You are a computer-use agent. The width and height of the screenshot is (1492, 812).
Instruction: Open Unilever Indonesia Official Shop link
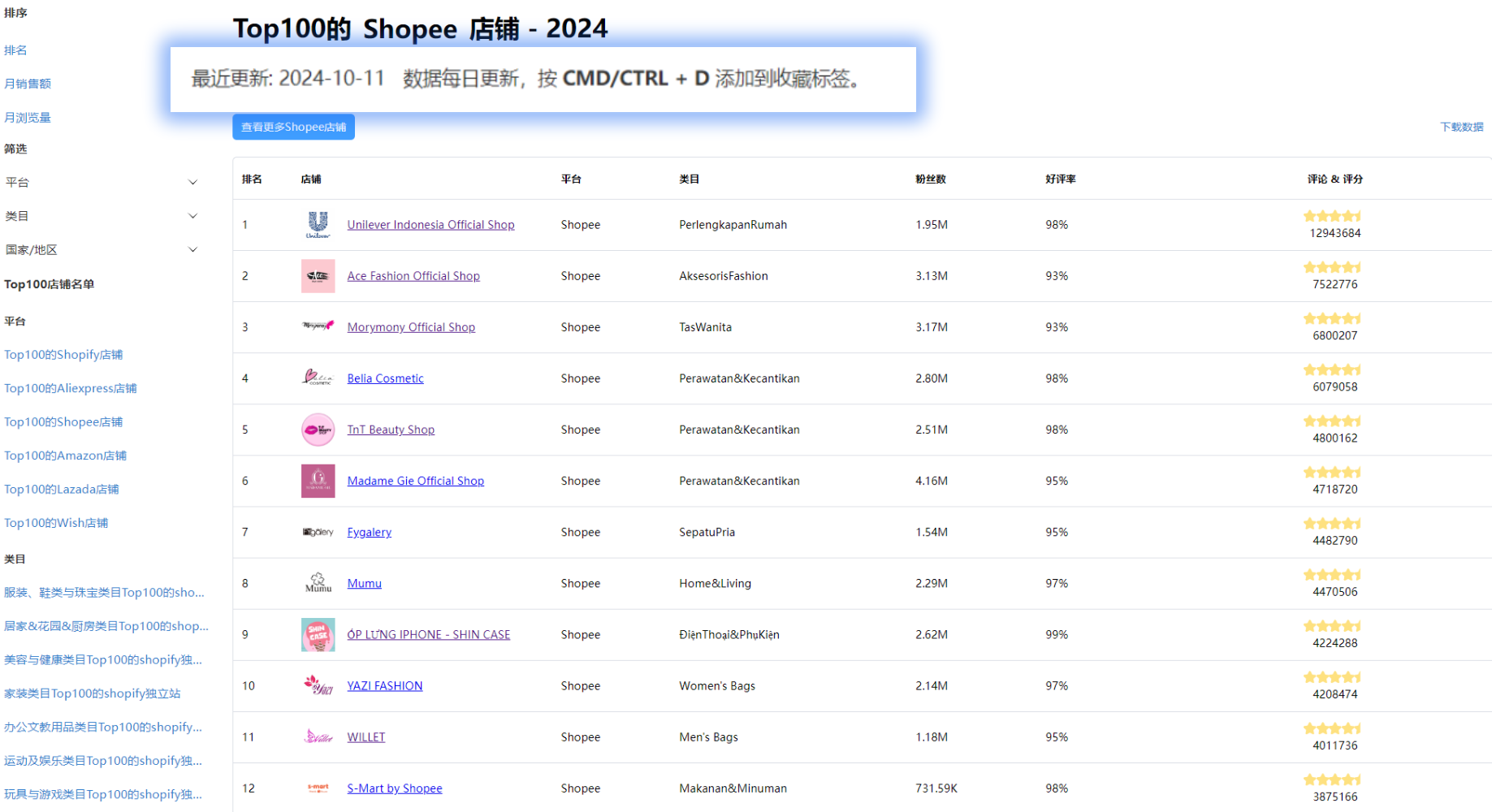430,225
